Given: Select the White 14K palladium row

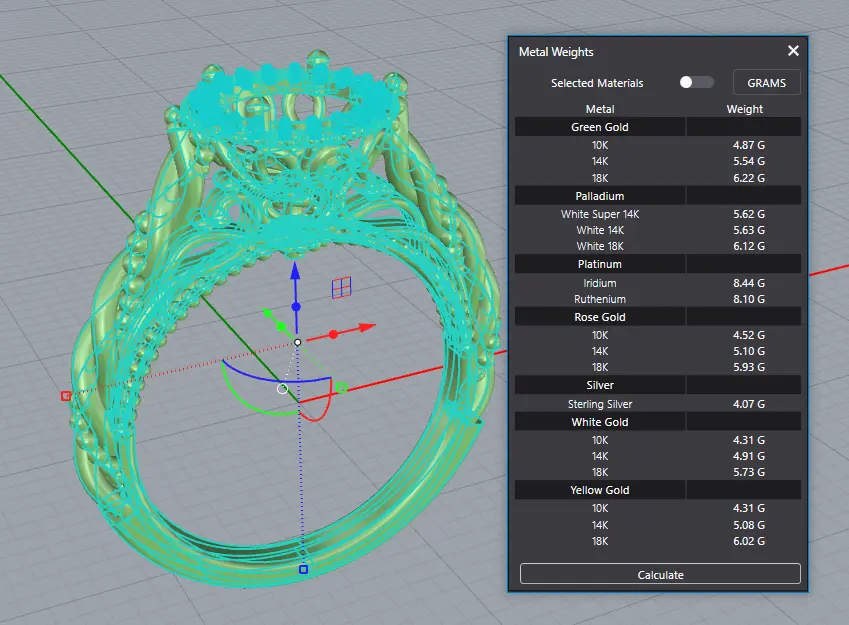Looking at the screenshot, I should (x=657, y=230).
